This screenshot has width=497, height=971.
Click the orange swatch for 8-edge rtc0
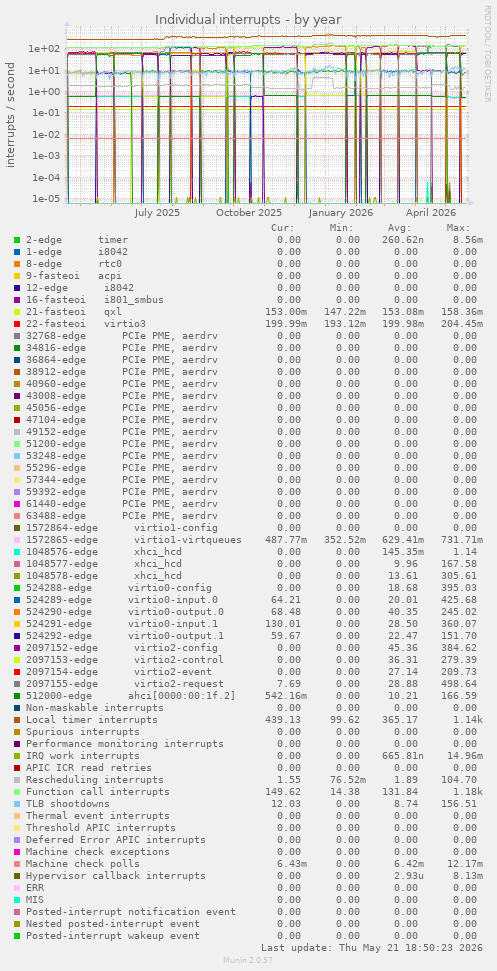click(17, 264)
